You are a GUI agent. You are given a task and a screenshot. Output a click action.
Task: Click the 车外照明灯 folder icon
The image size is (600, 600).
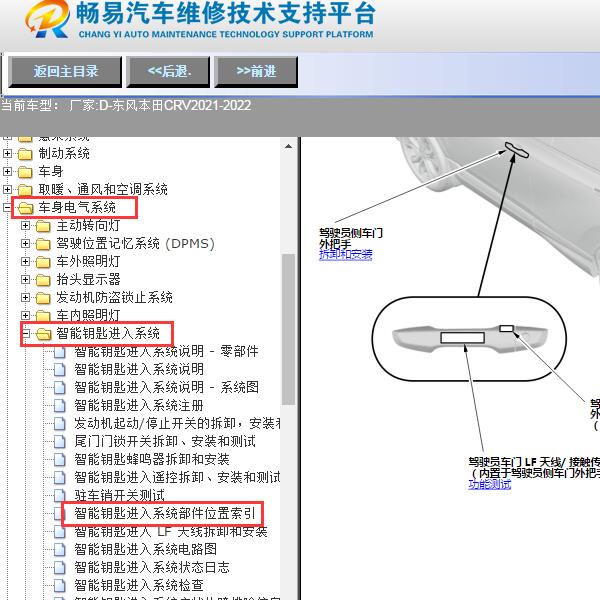click(x=43, y=262)
